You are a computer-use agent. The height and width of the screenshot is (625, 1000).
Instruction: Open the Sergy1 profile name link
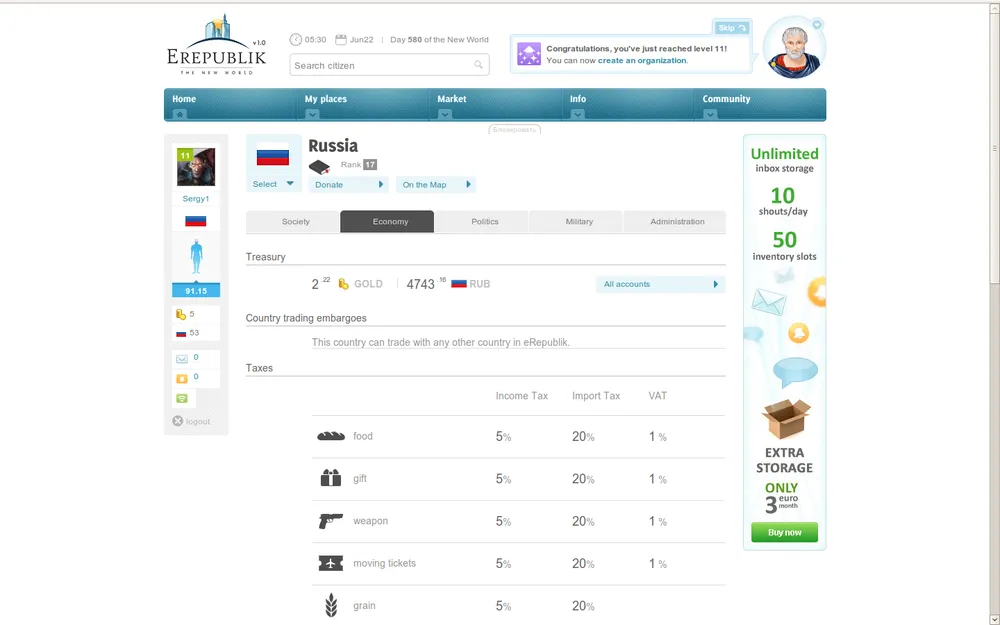(x=196, y=198)
